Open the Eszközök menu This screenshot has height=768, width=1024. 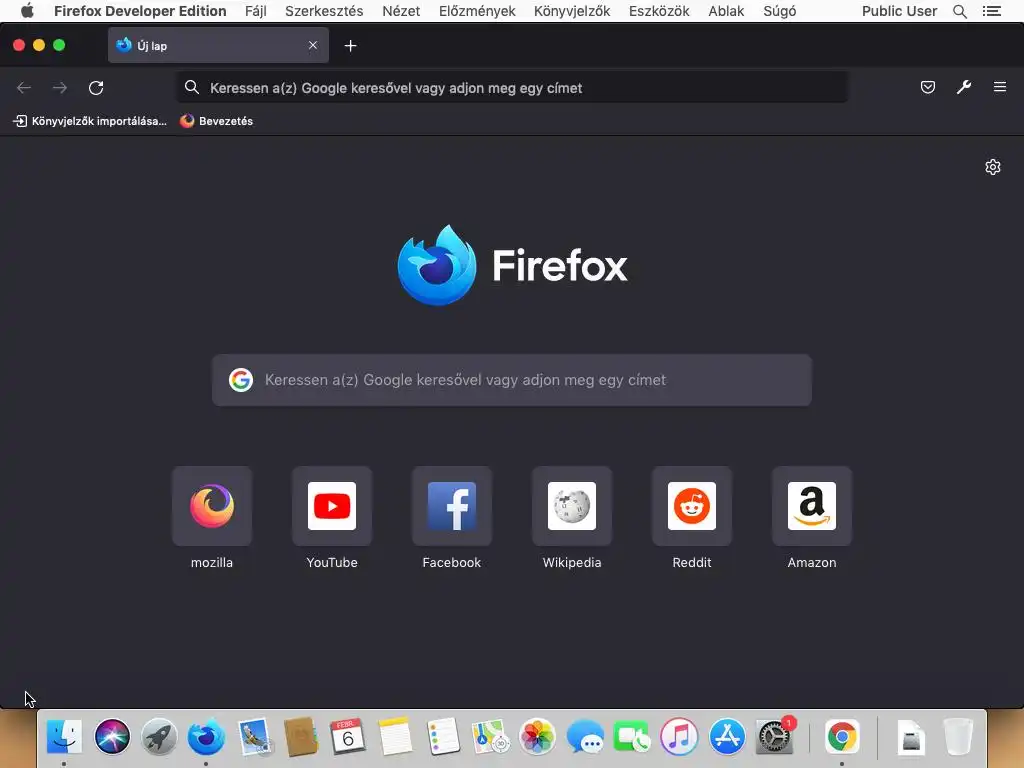point(659,11)
